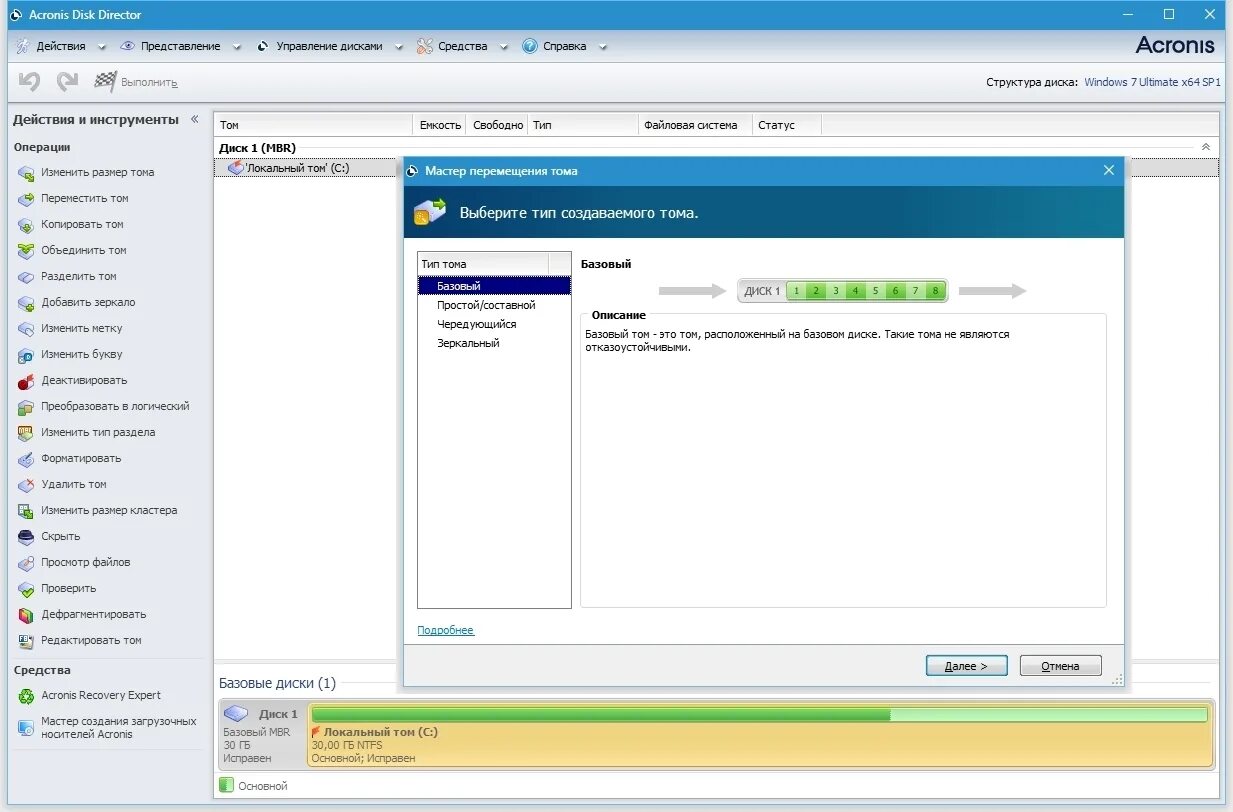Click the Деактивировать icon
1233x812 pixels.
[x=26, y=381]
